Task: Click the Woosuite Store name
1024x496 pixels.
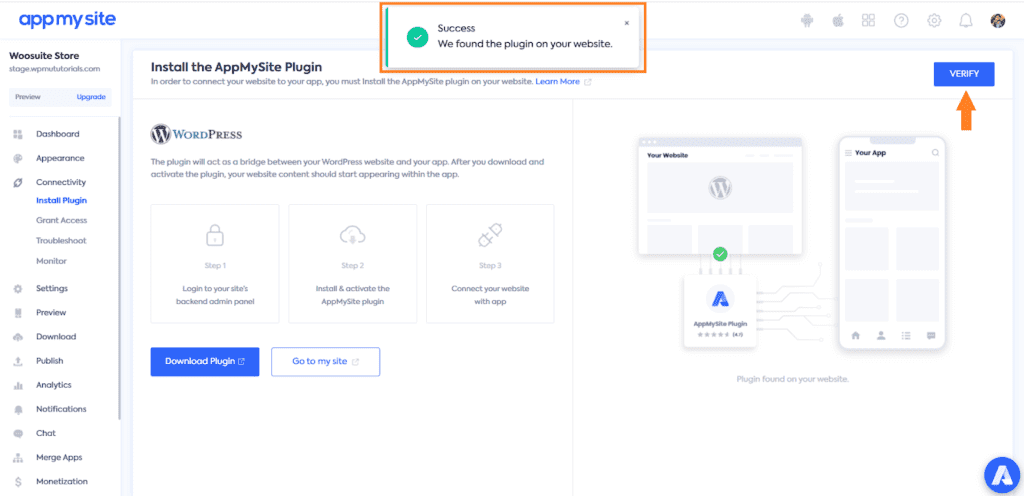Action: pos(44,56)
